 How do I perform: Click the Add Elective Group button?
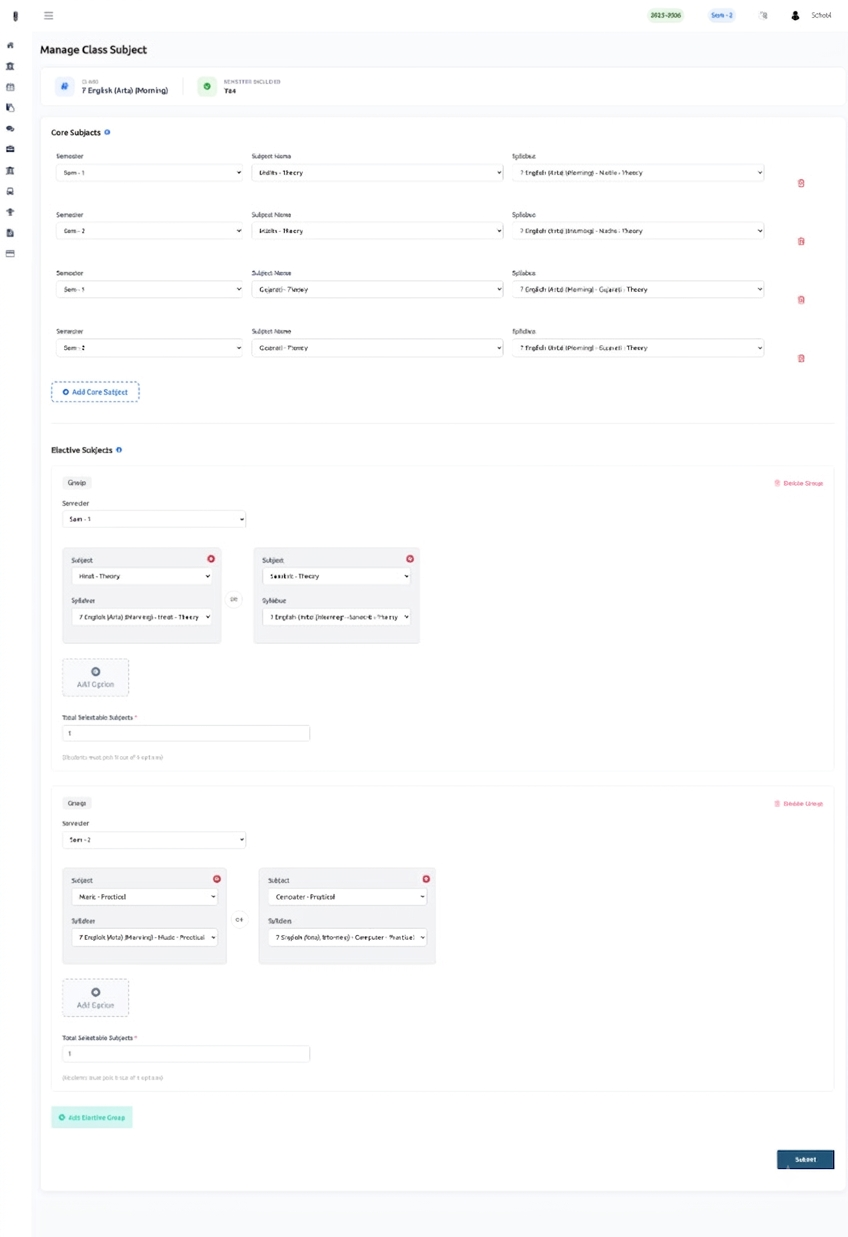pyautogui.click(x=92, y=1117)
